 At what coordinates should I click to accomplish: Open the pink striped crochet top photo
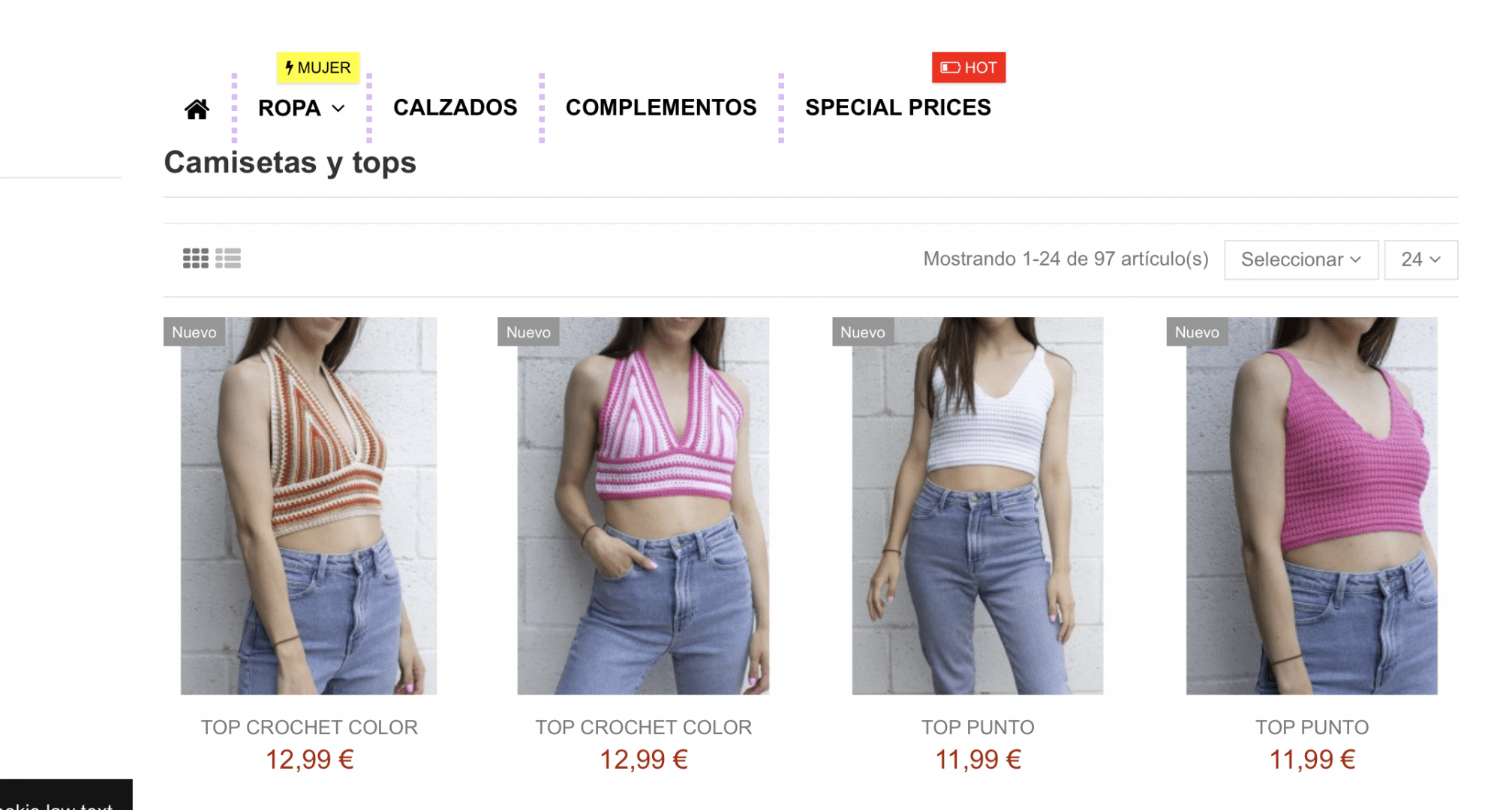(x=643, y=505)
